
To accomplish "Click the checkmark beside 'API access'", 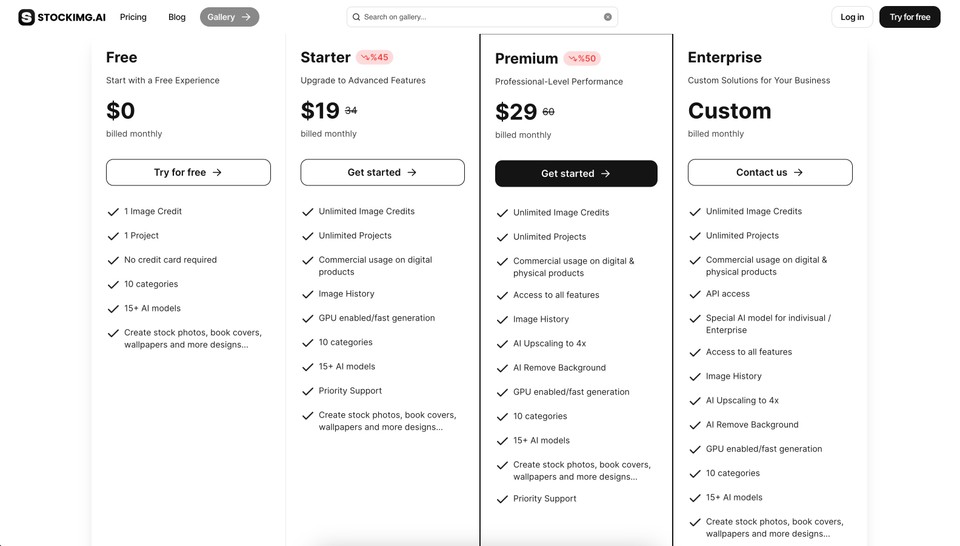I will coord(695,294).
